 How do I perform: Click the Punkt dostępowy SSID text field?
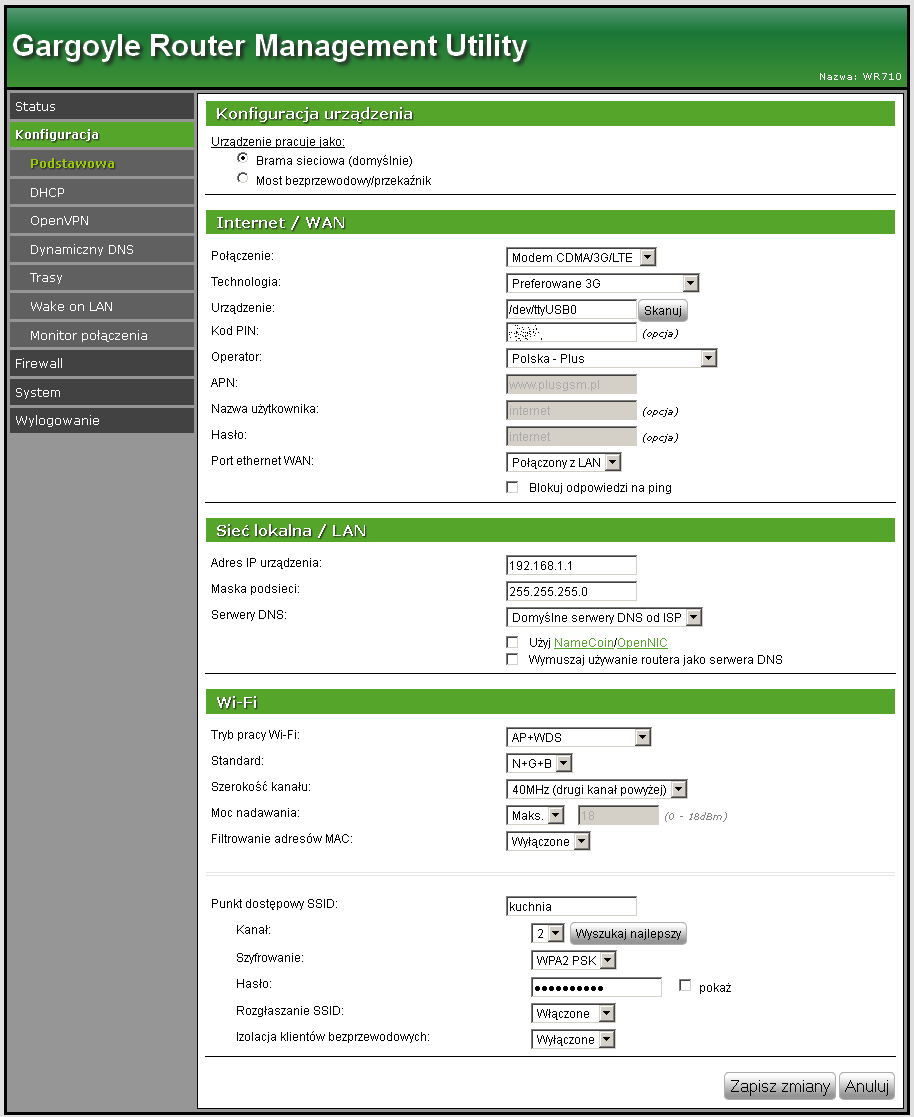(571, 907)
